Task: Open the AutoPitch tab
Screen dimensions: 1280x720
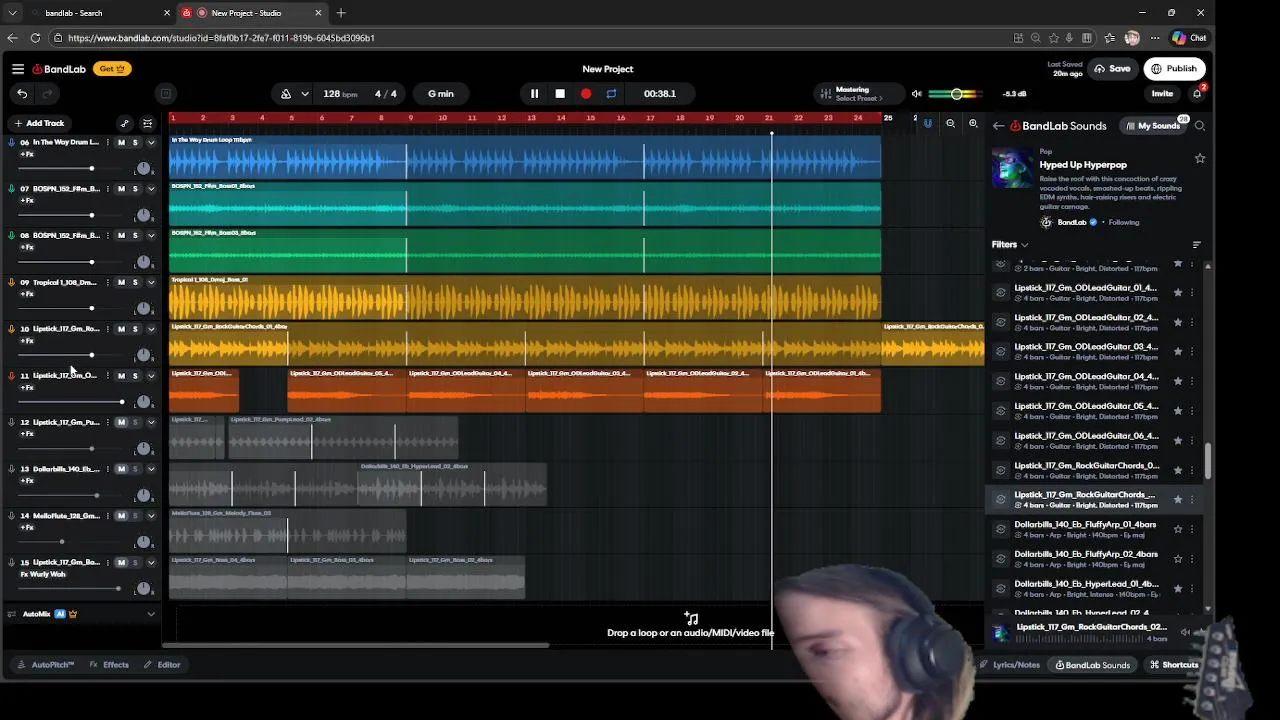Action: pyautogui.click(x=46, y=665)
